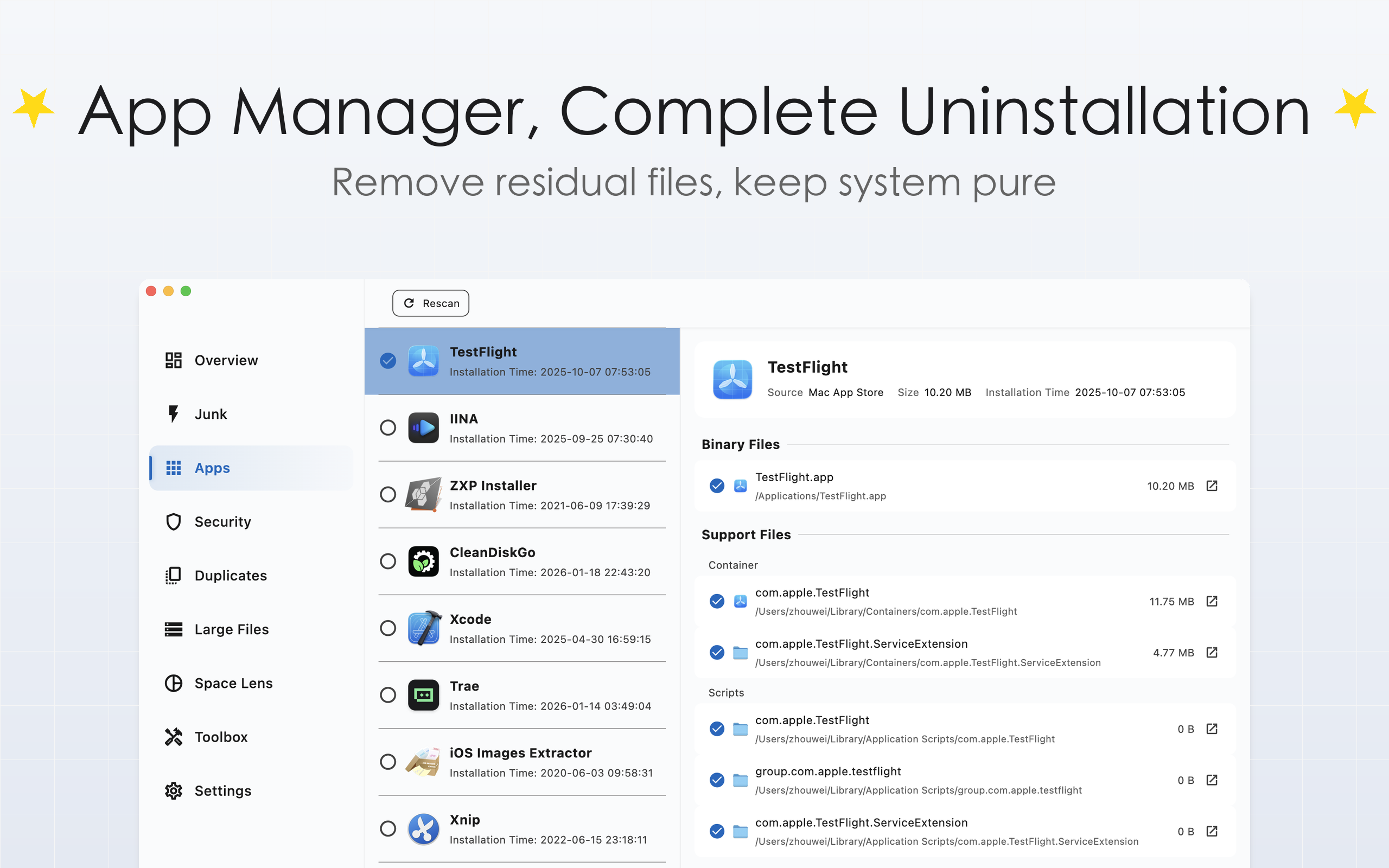
Task: Open the Toolbox section
Action: coord(220,737)
